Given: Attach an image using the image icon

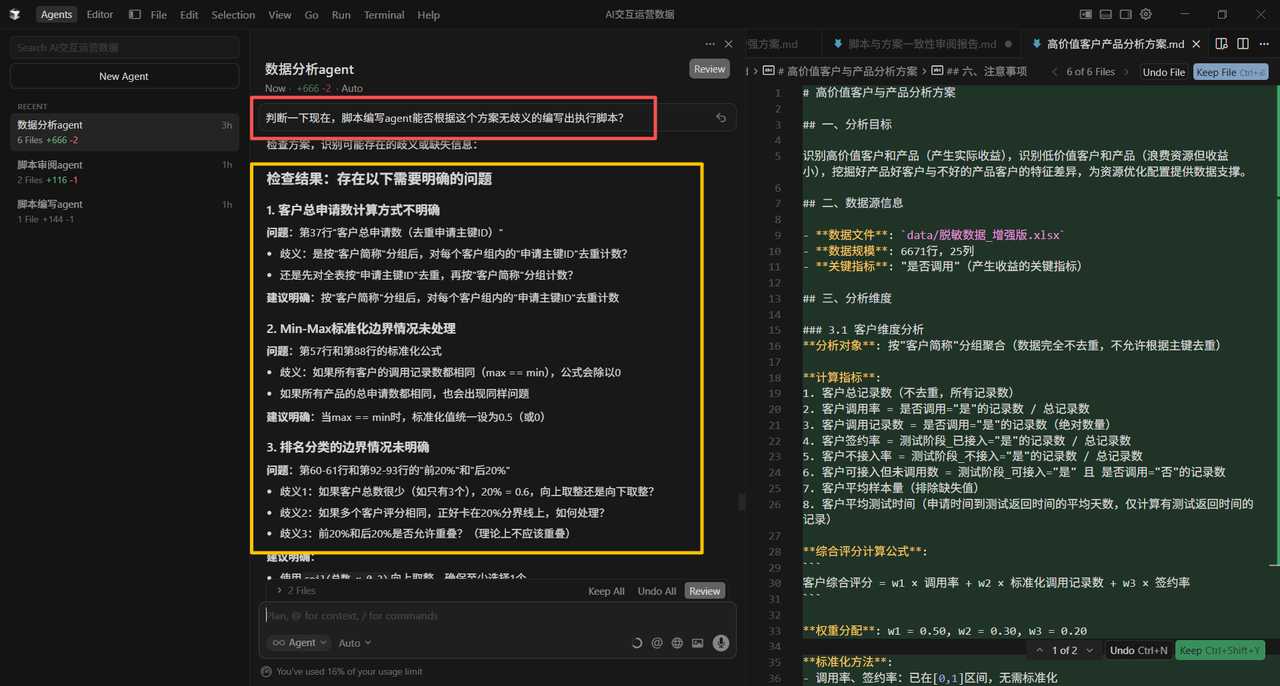Looking at the screenshot, I should [699, 643].
